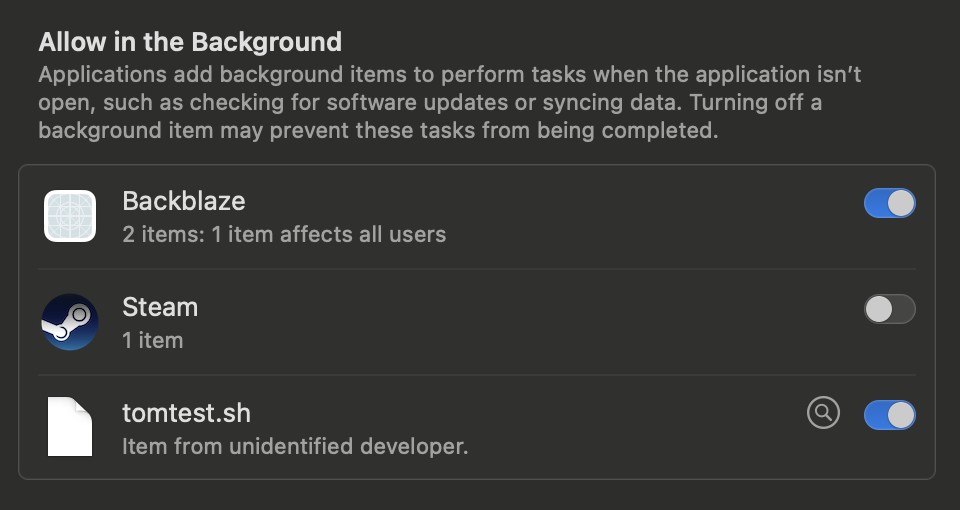This screenshot has width=960, height=510.
Task: Select the Backblaze name label
Action: 184,201
